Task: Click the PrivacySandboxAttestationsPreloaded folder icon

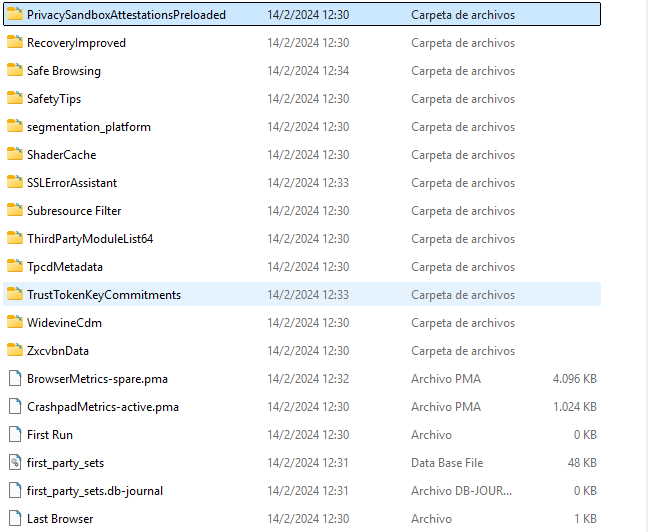Action: (x=14, y=15)
